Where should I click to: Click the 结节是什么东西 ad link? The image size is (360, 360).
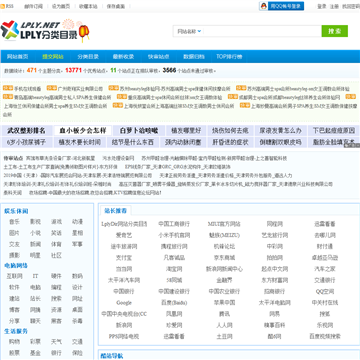point(133,142)
